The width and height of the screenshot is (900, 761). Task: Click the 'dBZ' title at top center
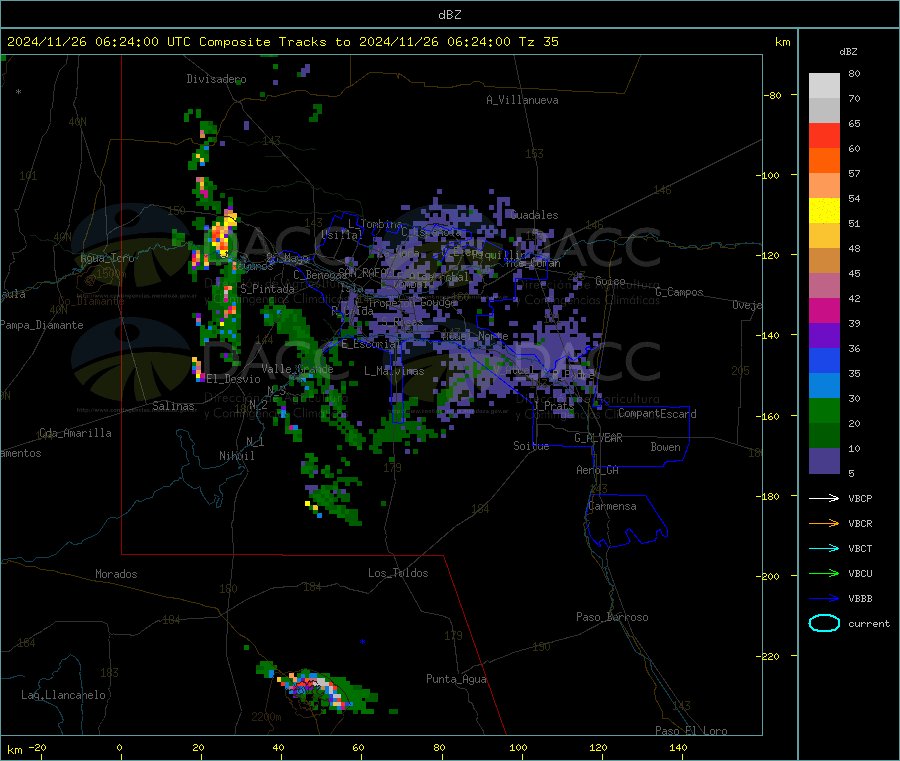[x=449, y=15]
